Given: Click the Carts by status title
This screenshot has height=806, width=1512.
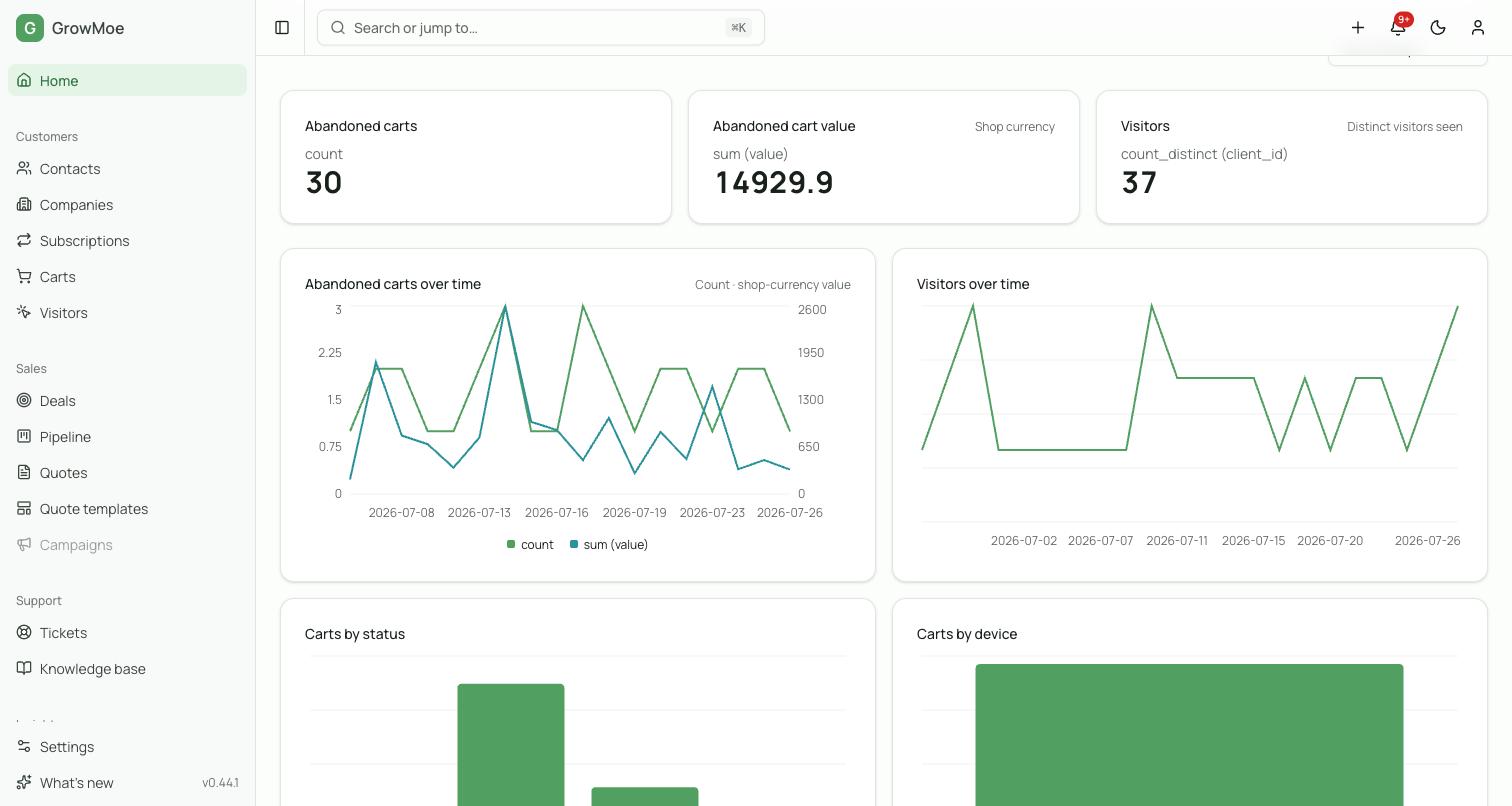Looking at the screenshot, I should (x=355, y=634).
